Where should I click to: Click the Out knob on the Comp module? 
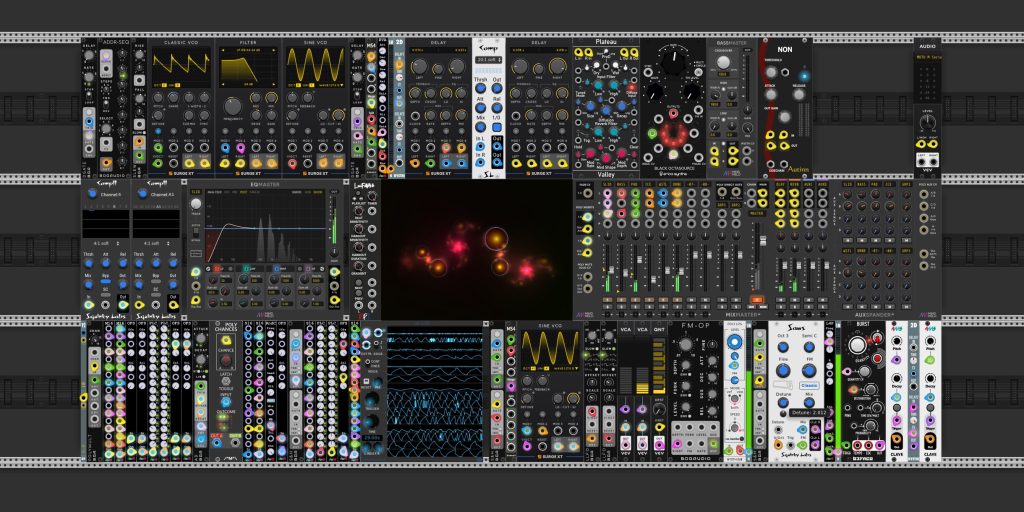pos(496,88)
